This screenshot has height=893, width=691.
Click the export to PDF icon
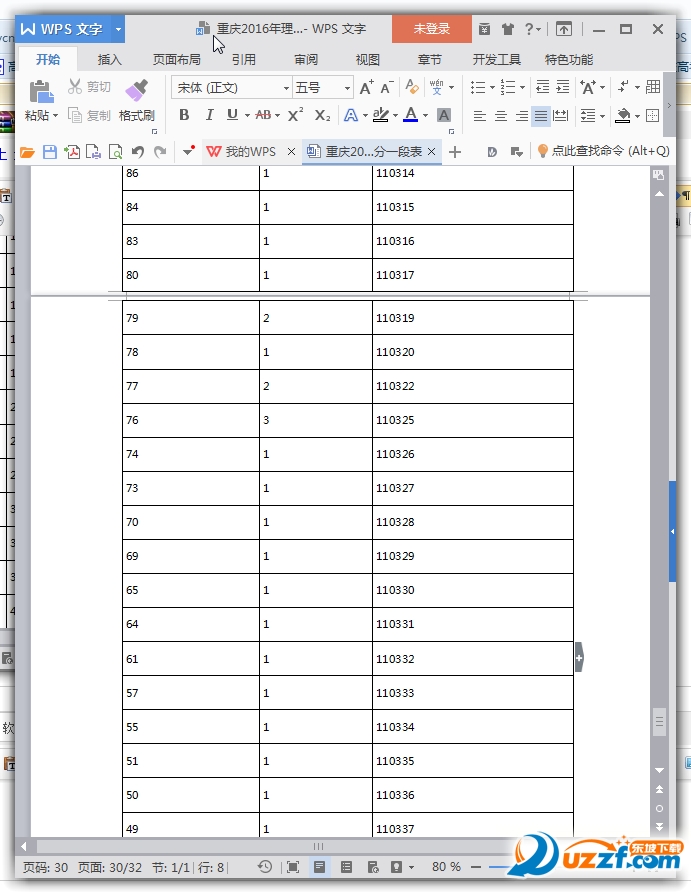72,152
